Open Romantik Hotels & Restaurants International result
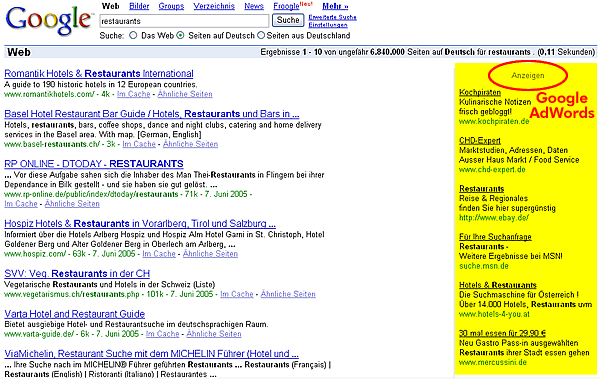Image resolution: width=600 pixels, height=379 pixels. point(99,74)
